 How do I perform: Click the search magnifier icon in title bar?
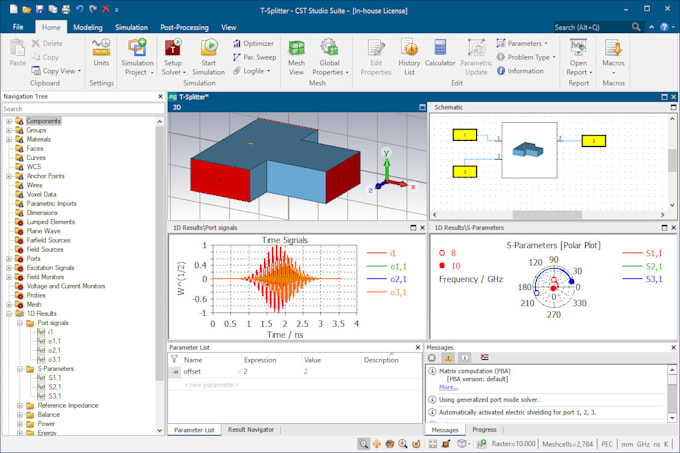coord(636,27)
